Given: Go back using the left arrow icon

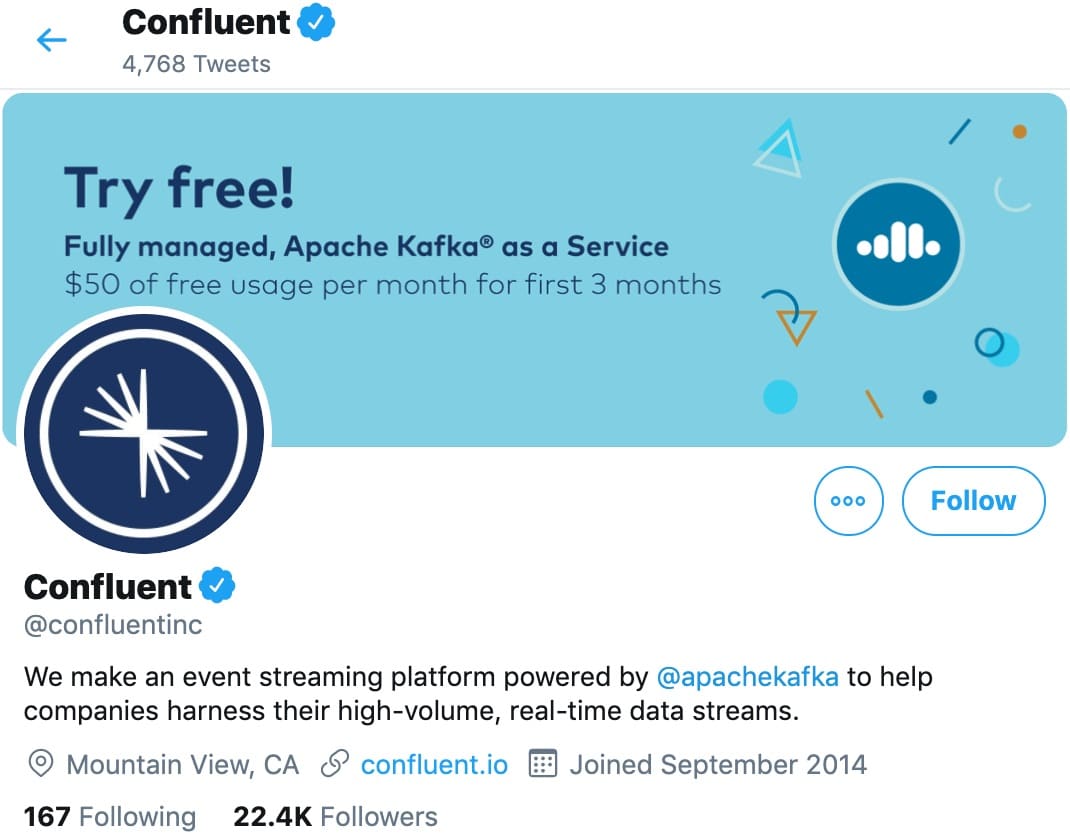Looking at the screenshot, I should [51, 40].
